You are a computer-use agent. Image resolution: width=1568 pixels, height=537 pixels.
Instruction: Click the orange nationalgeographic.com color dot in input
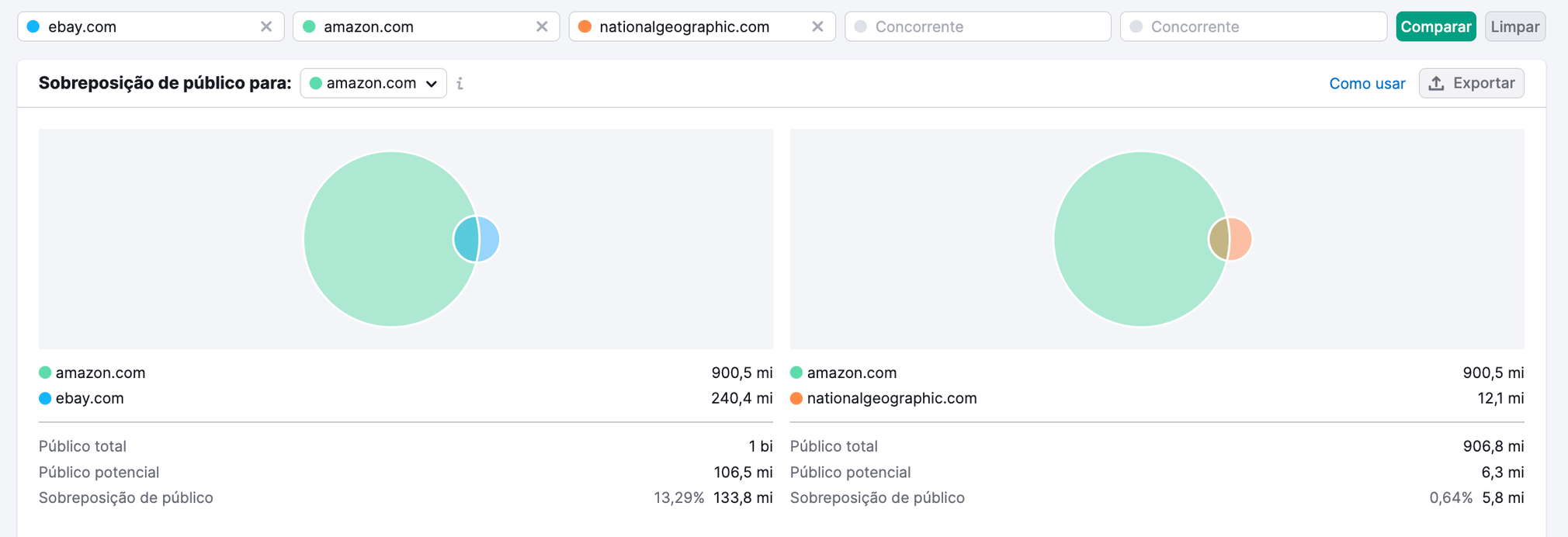(x=585, y=26)
